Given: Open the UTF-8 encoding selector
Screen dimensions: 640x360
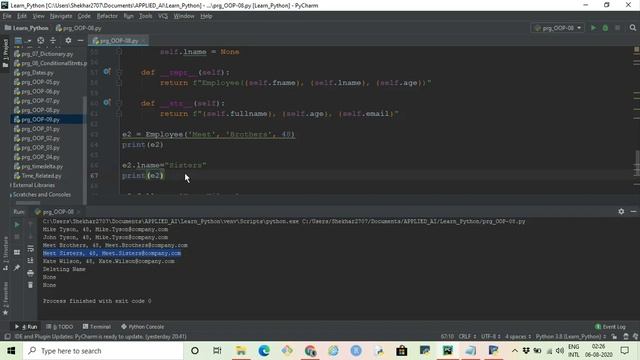Looking at the screenshot, I should (490, 336).
